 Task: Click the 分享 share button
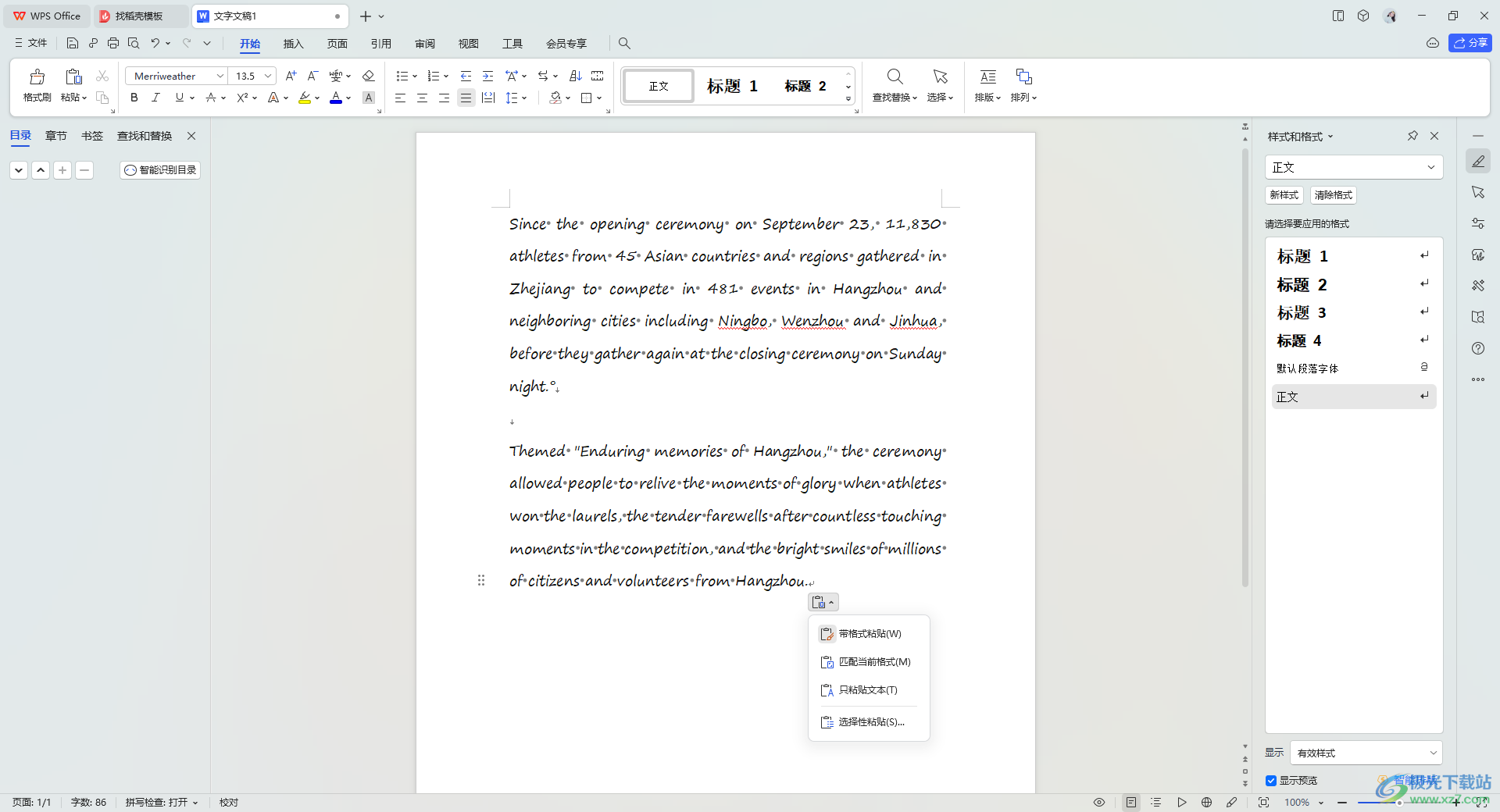coord(1470,43)
